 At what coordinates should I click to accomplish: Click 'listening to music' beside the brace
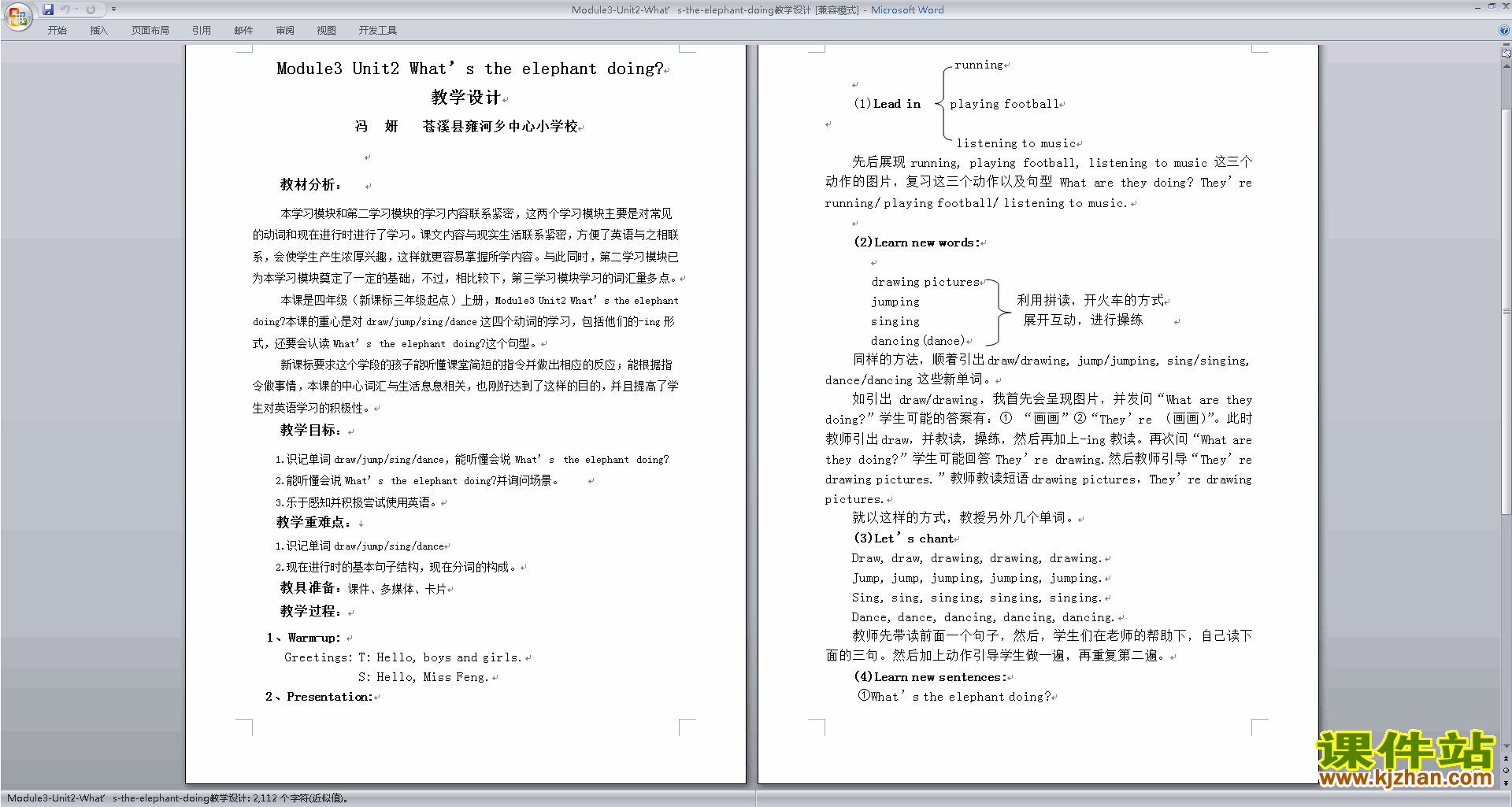point(1016,143)
